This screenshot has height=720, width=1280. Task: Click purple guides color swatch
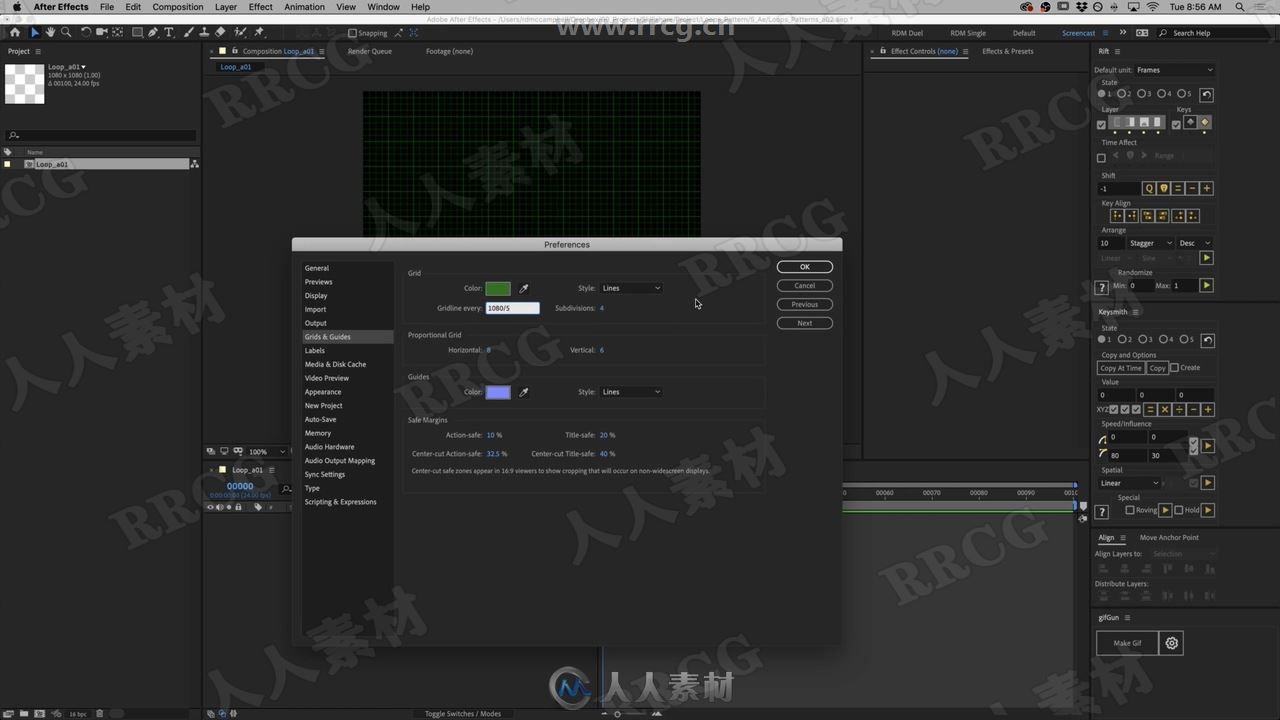(x=498, y=392)
